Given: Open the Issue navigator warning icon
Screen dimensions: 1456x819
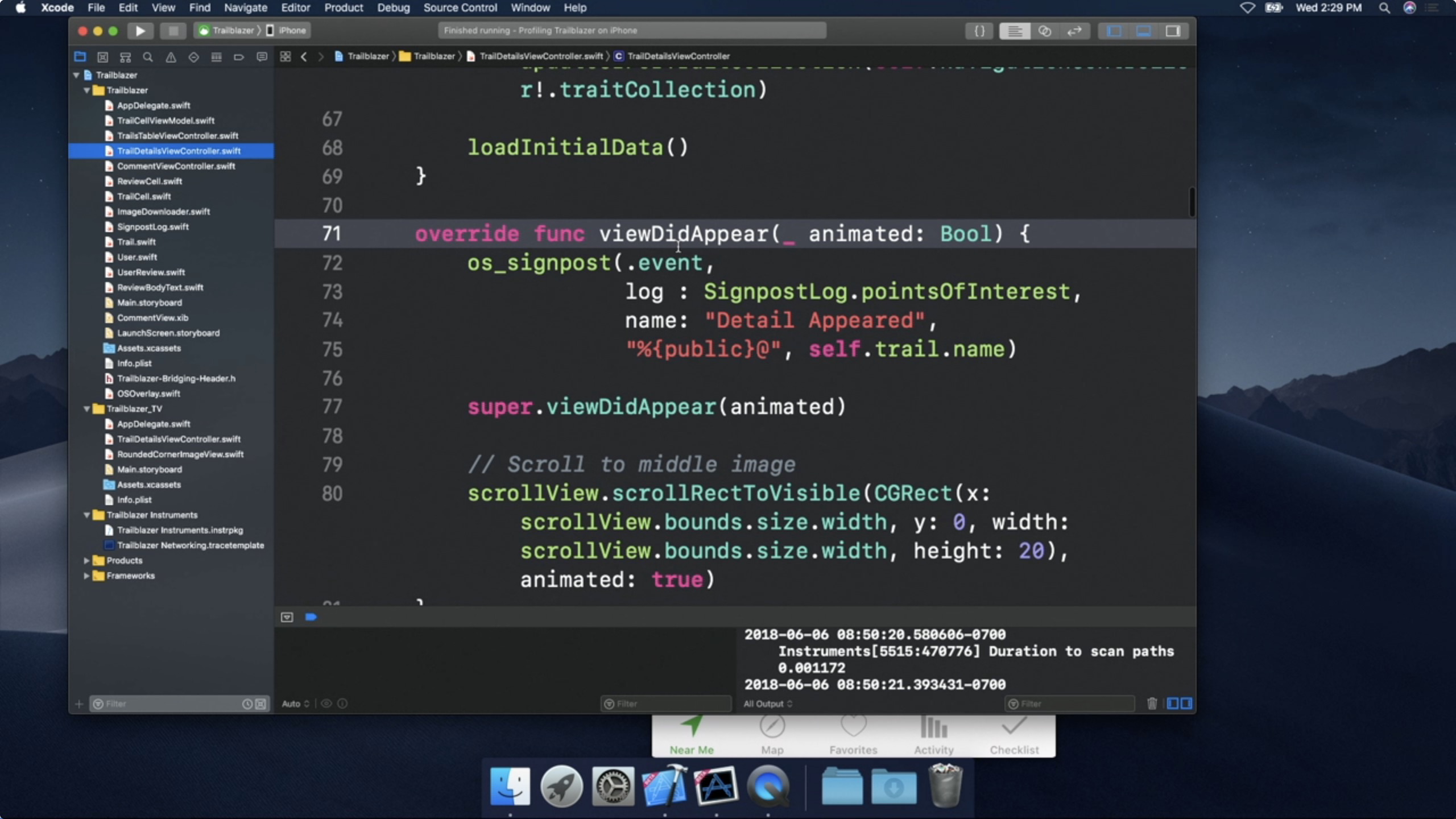Looking at the screenshot, I should (x=171, y=57).
